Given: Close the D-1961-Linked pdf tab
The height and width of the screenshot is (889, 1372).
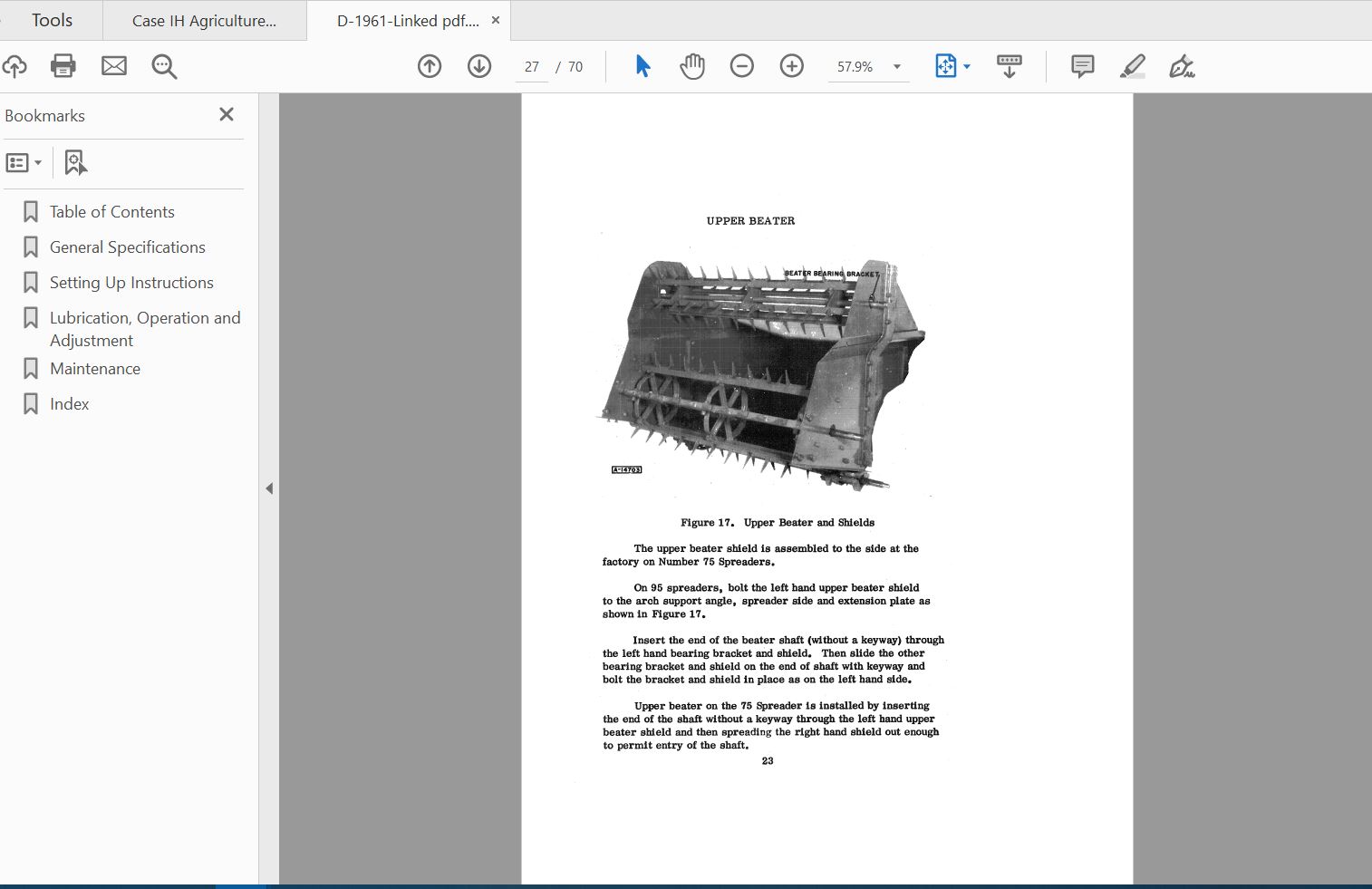Looking at the screenshot, I should coord(496,20).
